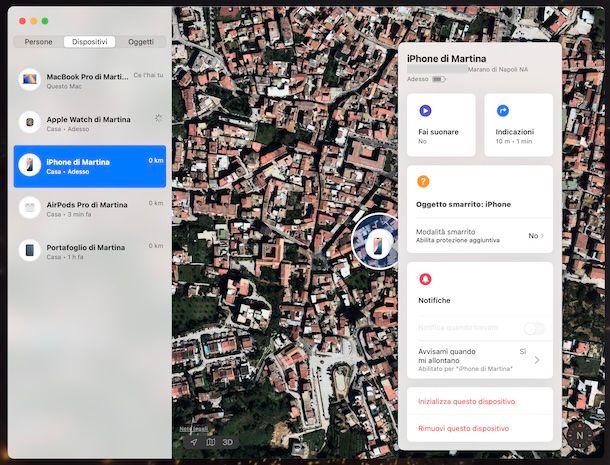
Task: Click the current location arrow button
Action: 194,442
